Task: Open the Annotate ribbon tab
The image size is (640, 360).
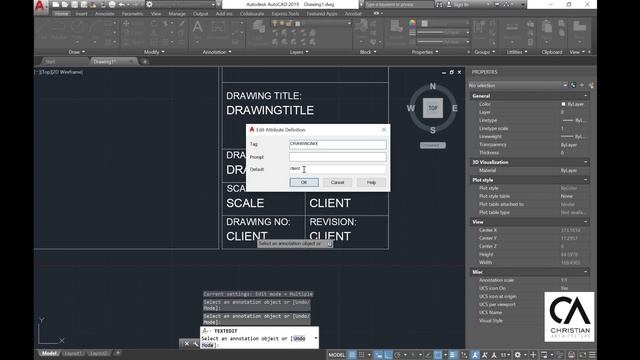Action: [x=104, y=13]
